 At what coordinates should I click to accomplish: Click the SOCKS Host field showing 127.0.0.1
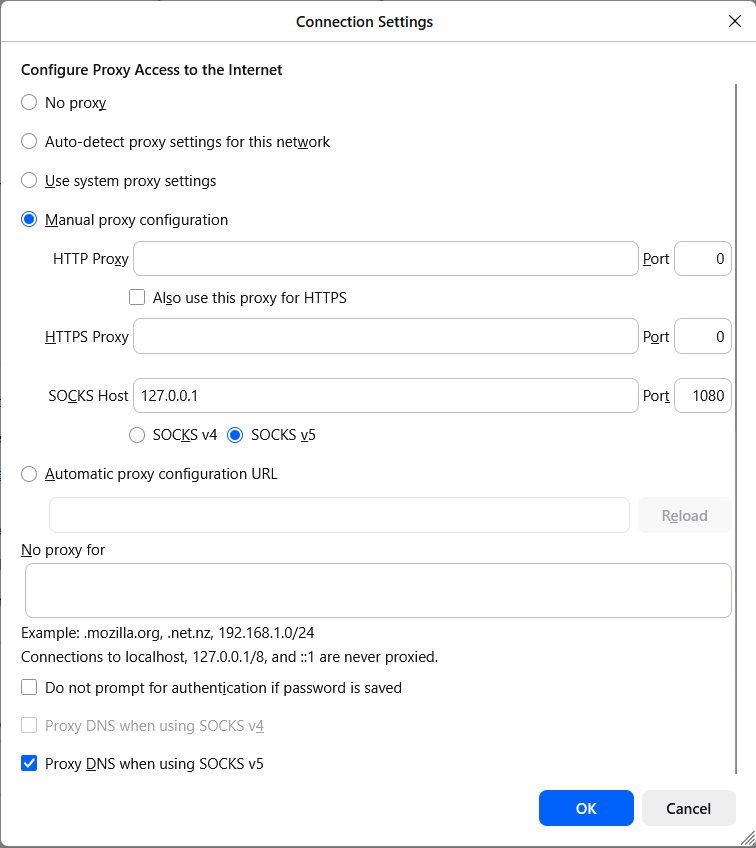pyautogui.click(x=385, y=395)
